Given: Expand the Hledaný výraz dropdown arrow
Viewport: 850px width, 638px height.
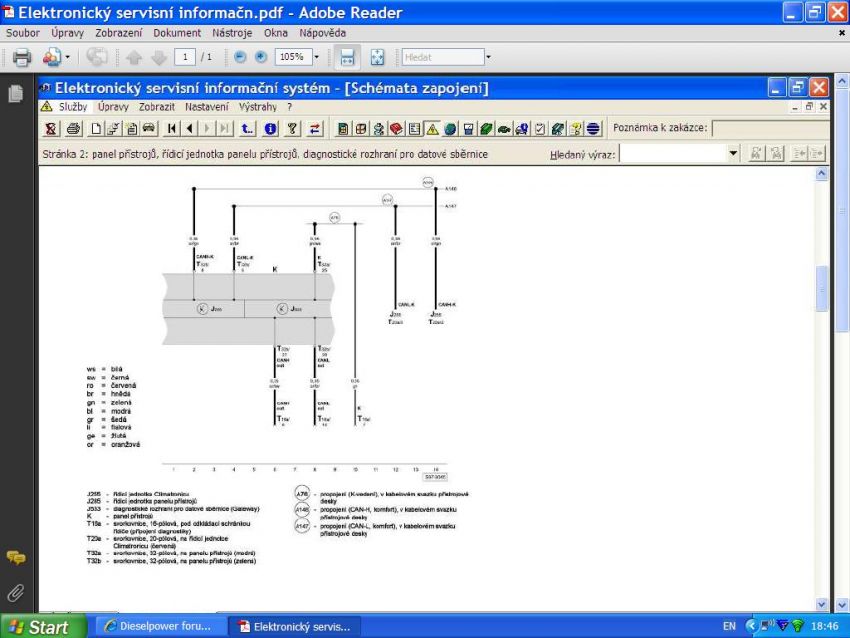Looking at the screenshot, I should pyautogui.click(x=733, y=154).
